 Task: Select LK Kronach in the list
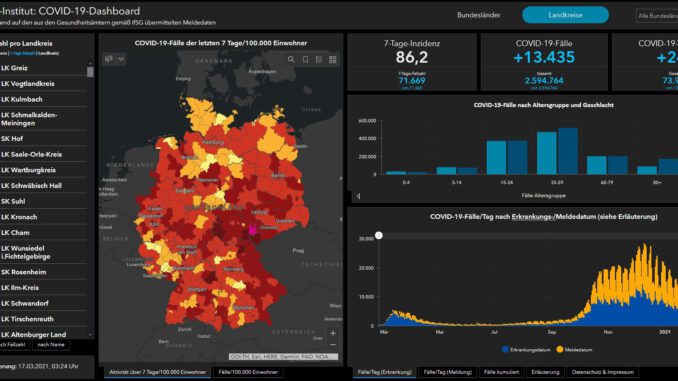(43, 217)
